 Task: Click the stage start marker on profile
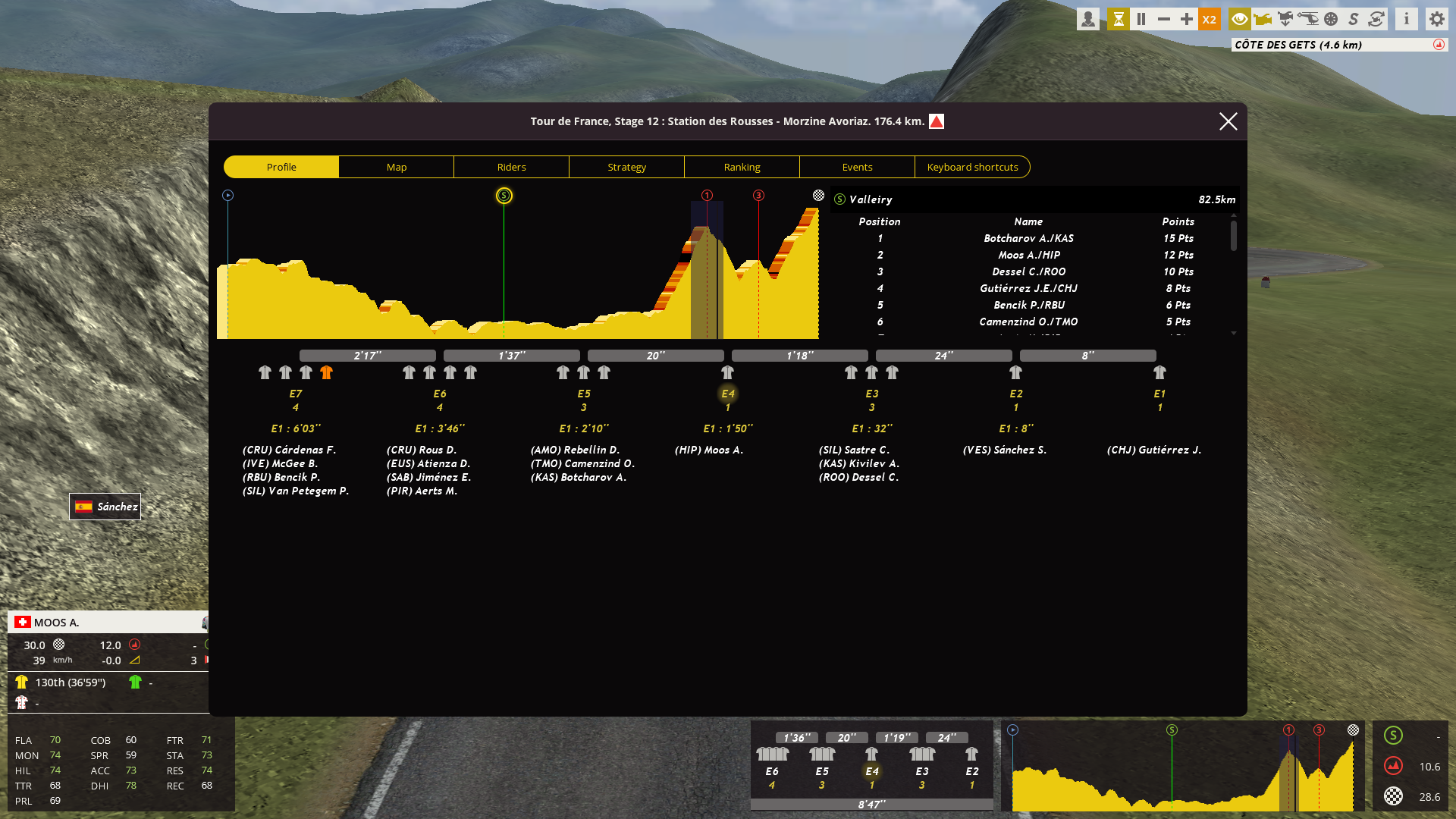(x=227, y=196)
